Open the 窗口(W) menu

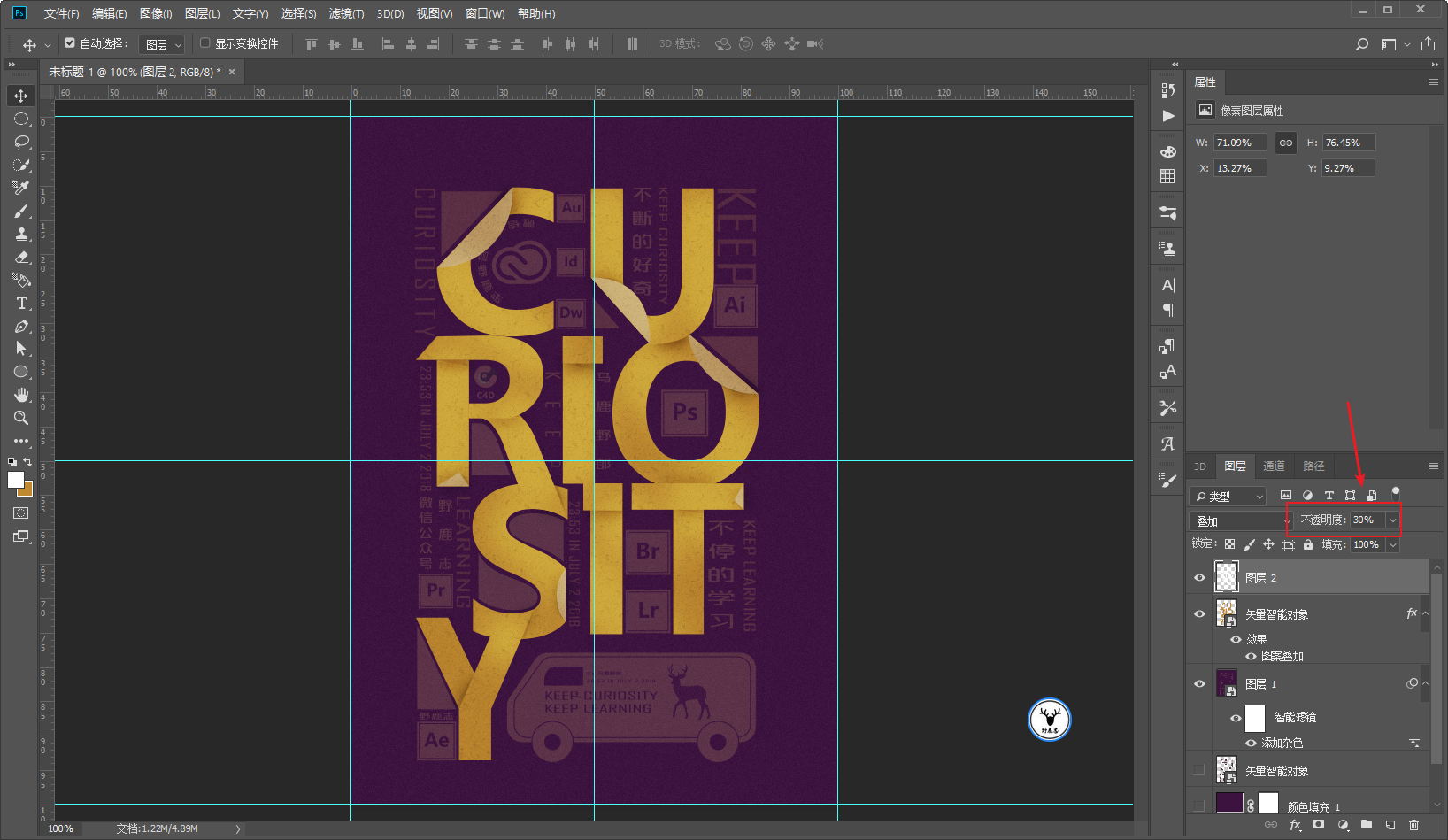(x=485, y=13)
